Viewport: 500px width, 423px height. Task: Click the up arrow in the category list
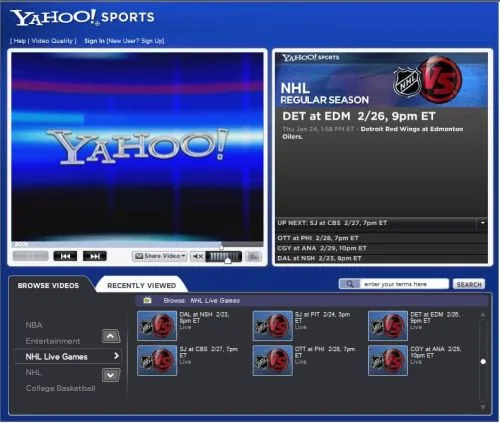pos(111,336)
